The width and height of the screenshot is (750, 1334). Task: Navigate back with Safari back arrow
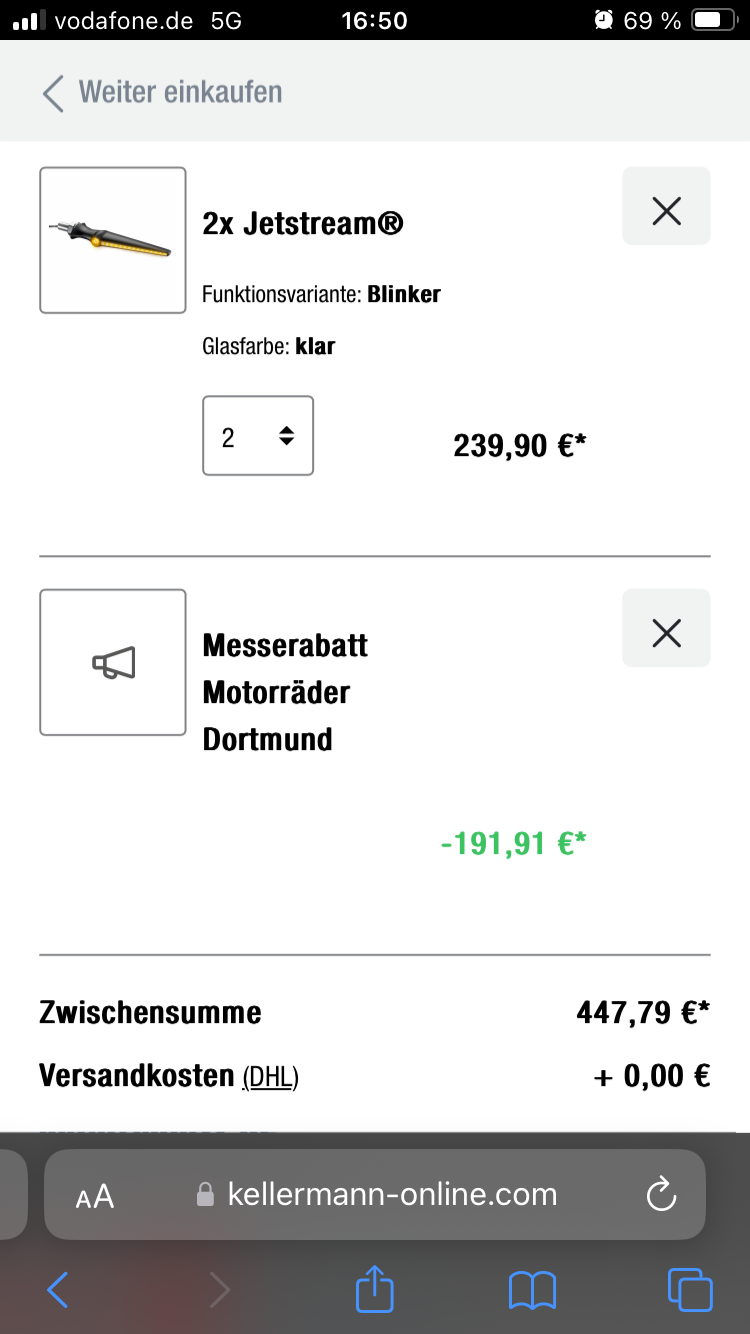point(58,1290)
